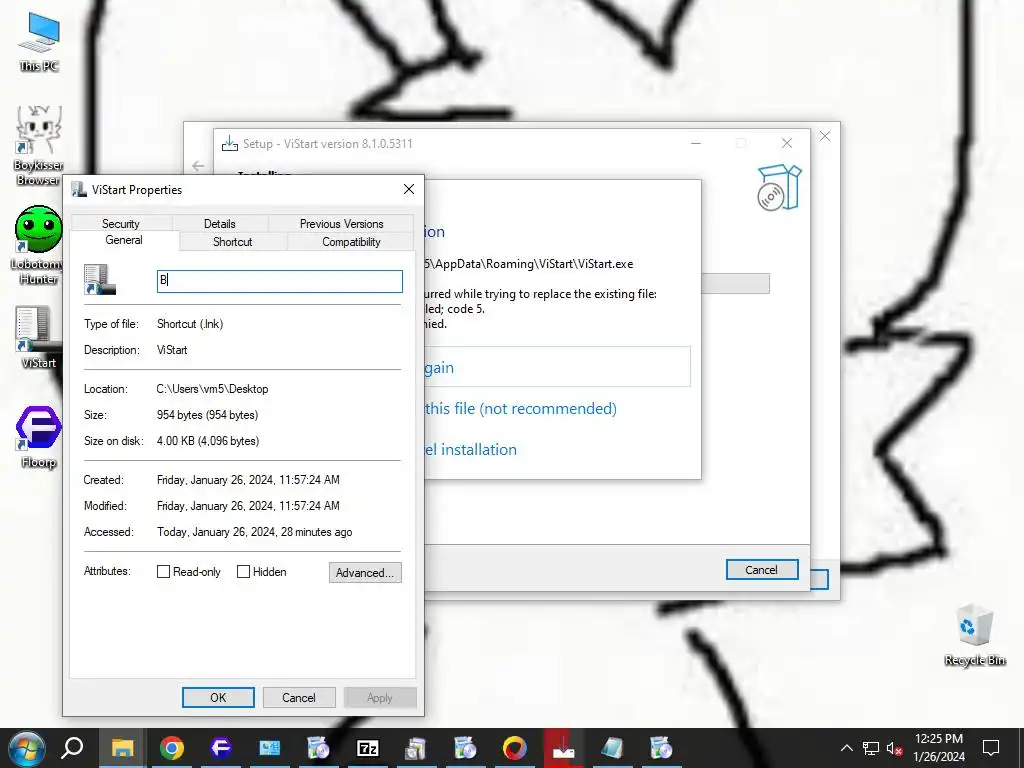Switch to the Details tab
This screenshot has height=768, width=1024.
(219, 223)
